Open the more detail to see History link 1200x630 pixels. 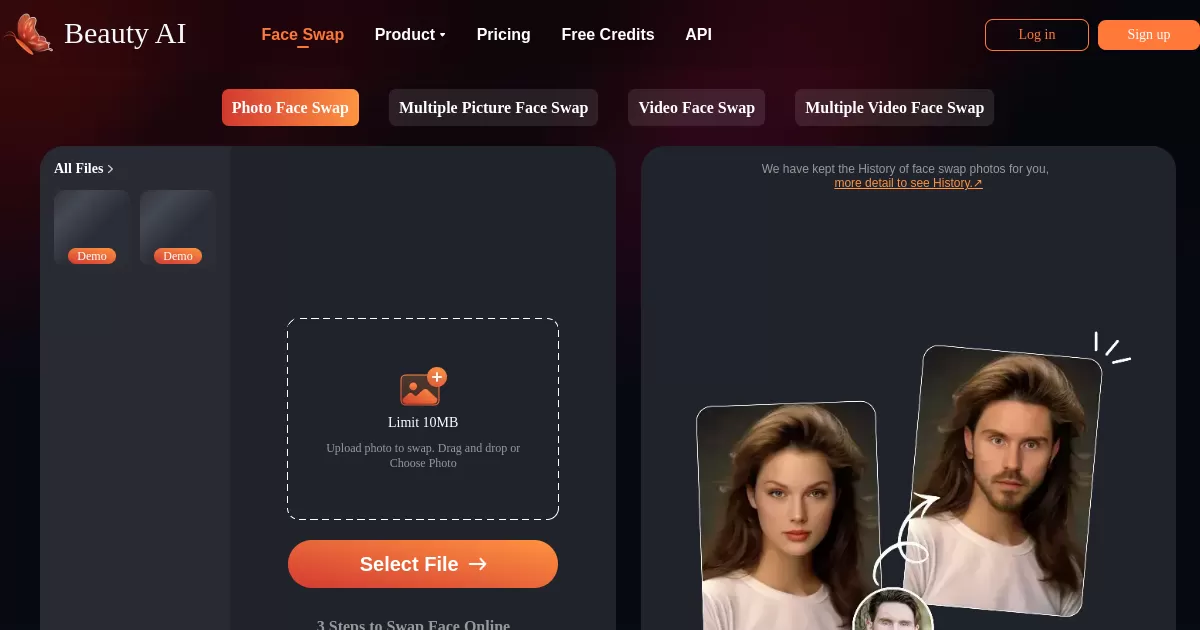[908, 183]
